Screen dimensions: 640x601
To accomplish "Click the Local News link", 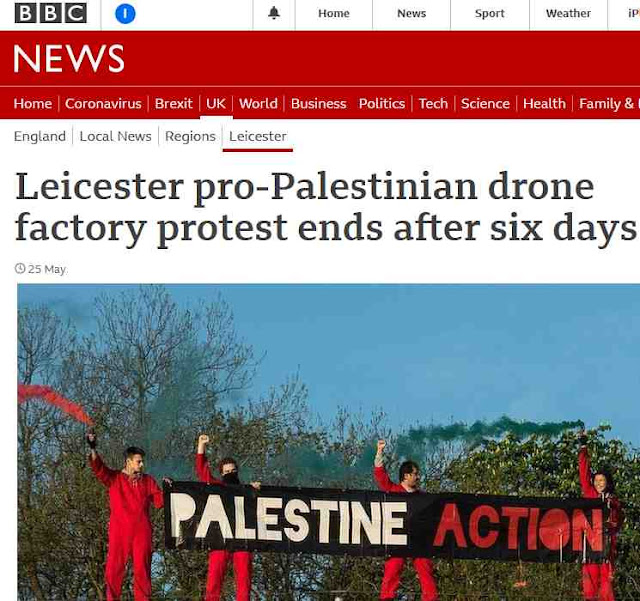I will (116, 136).
